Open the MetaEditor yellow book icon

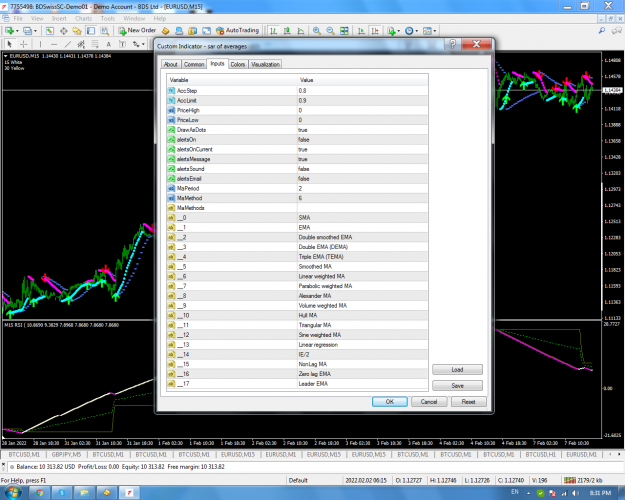(165, 31)
